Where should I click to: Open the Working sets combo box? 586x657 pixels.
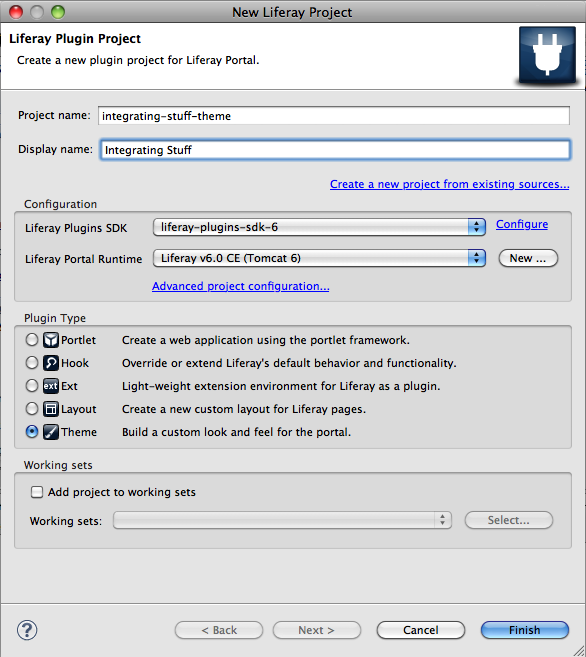click(282, 520)
